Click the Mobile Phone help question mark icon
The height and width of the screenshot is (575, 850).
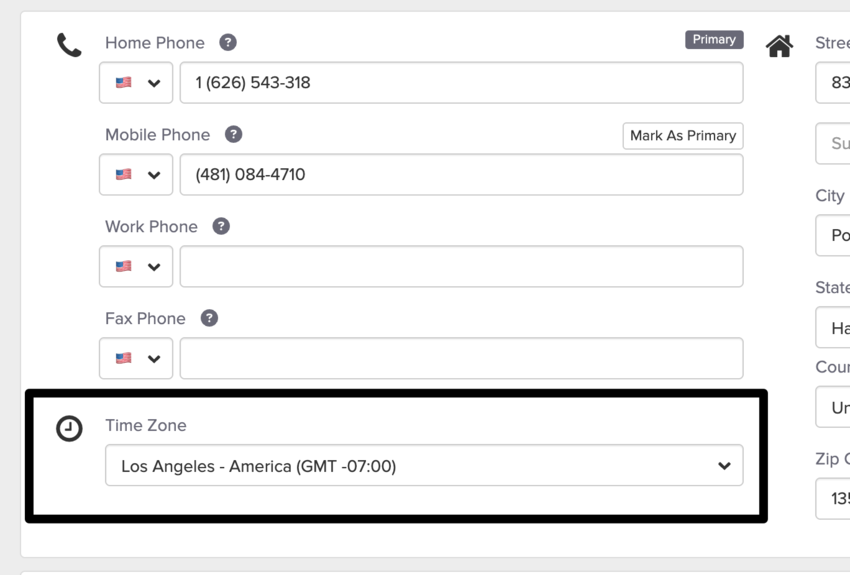coord(234,135)
